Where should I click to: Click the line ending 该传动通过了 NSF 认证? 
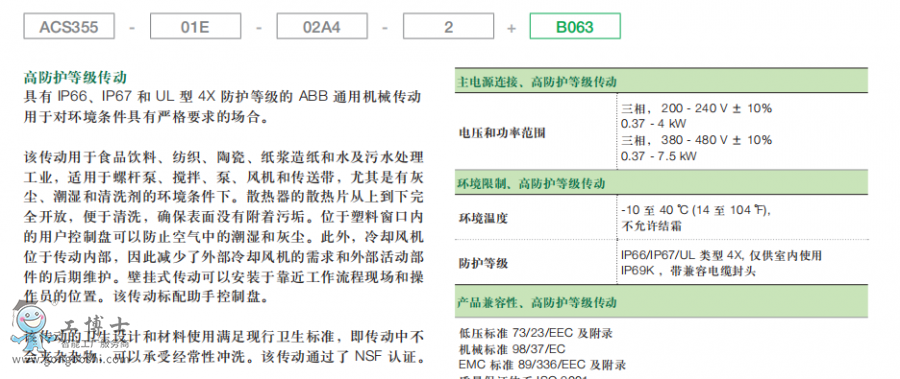(223, 357)
